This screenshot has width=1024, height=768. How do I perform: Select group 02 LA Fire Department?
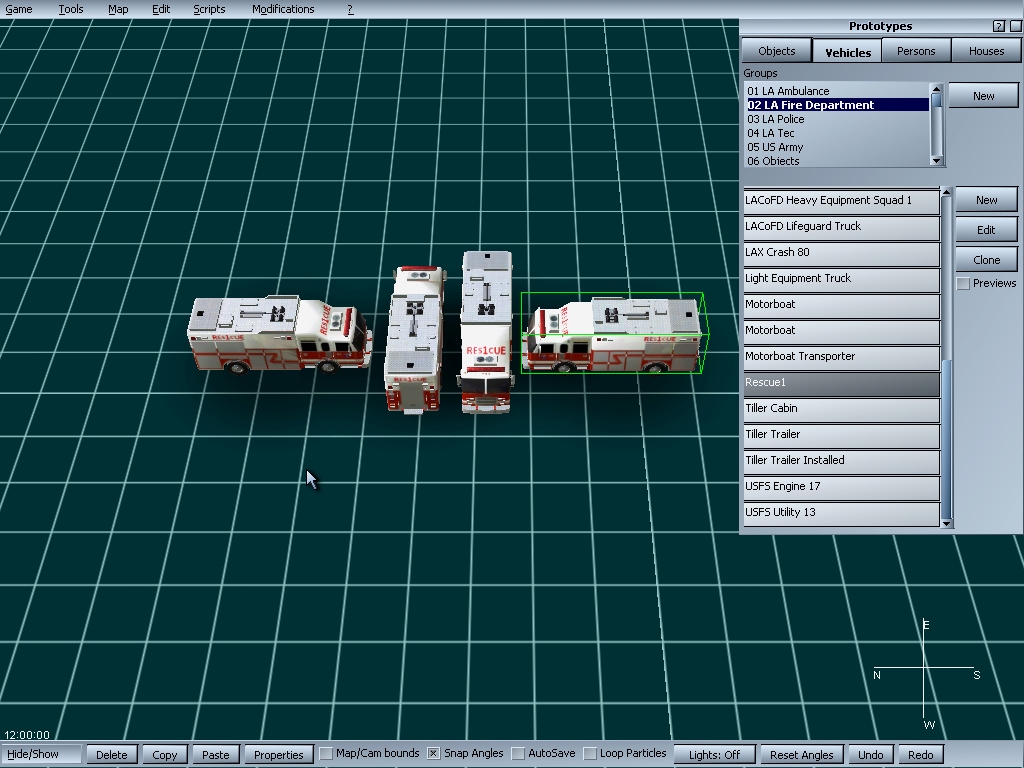[838, 104]
